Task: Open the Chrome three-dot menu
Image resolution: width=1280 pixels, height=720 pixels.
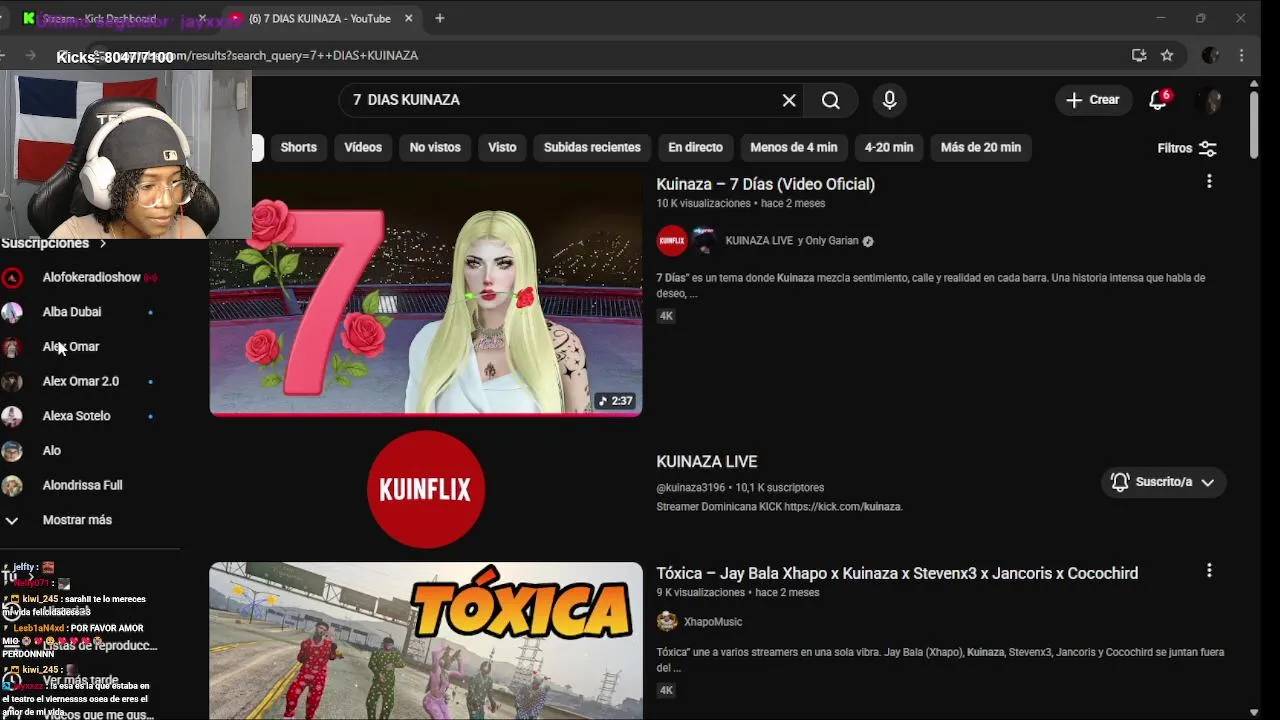Action: [1241, 55]
